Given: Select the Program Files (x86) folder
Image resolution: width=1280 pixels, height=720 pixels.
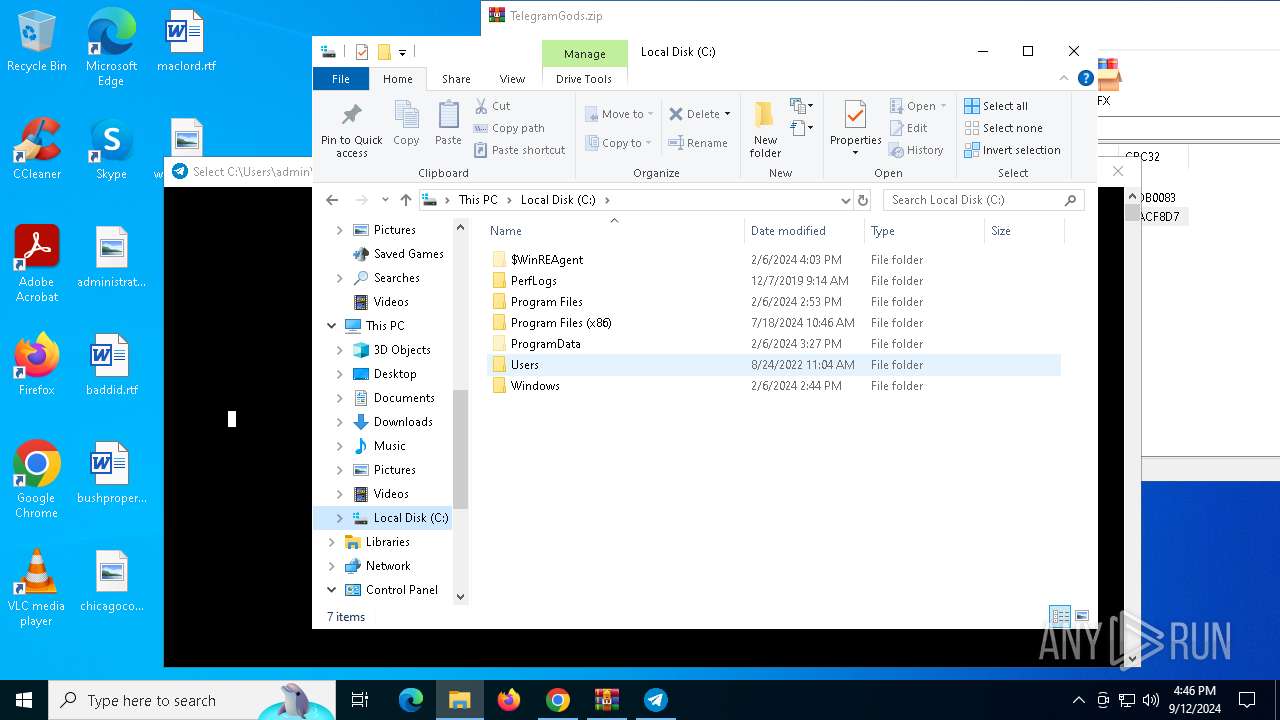Looking at the screenshot, I should point(773,323).
